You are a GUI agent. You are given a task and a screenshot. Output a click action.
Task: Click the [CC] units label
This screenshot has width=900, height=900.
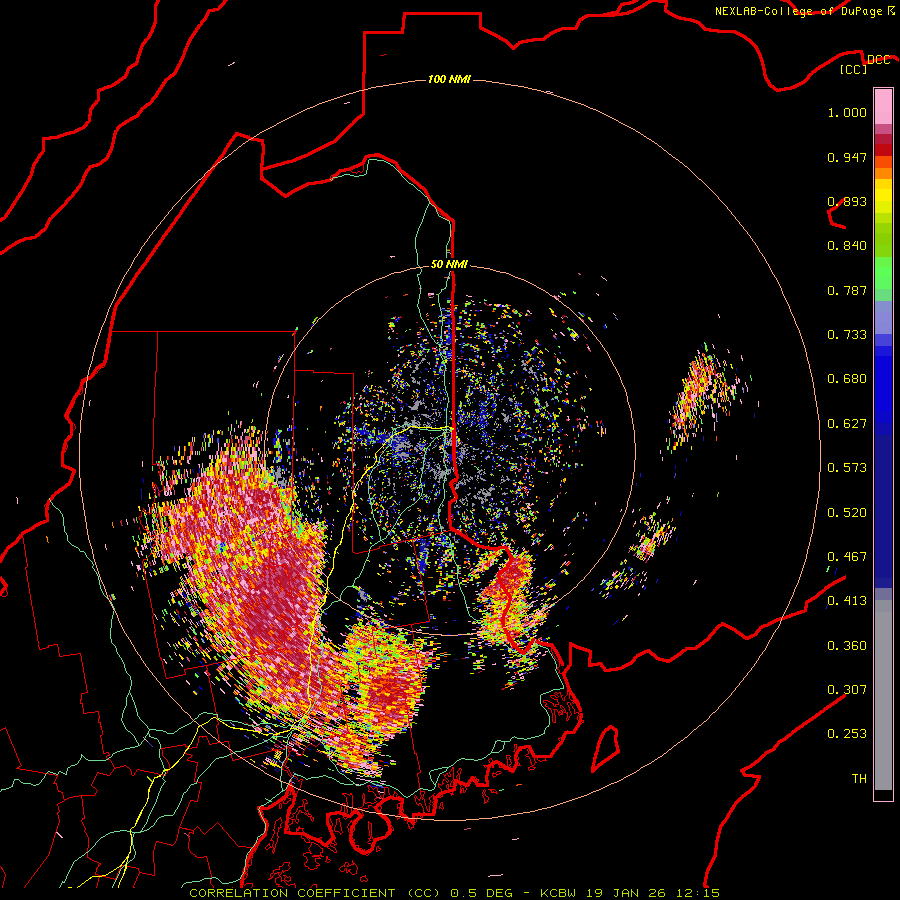click(x=853, y=69)
